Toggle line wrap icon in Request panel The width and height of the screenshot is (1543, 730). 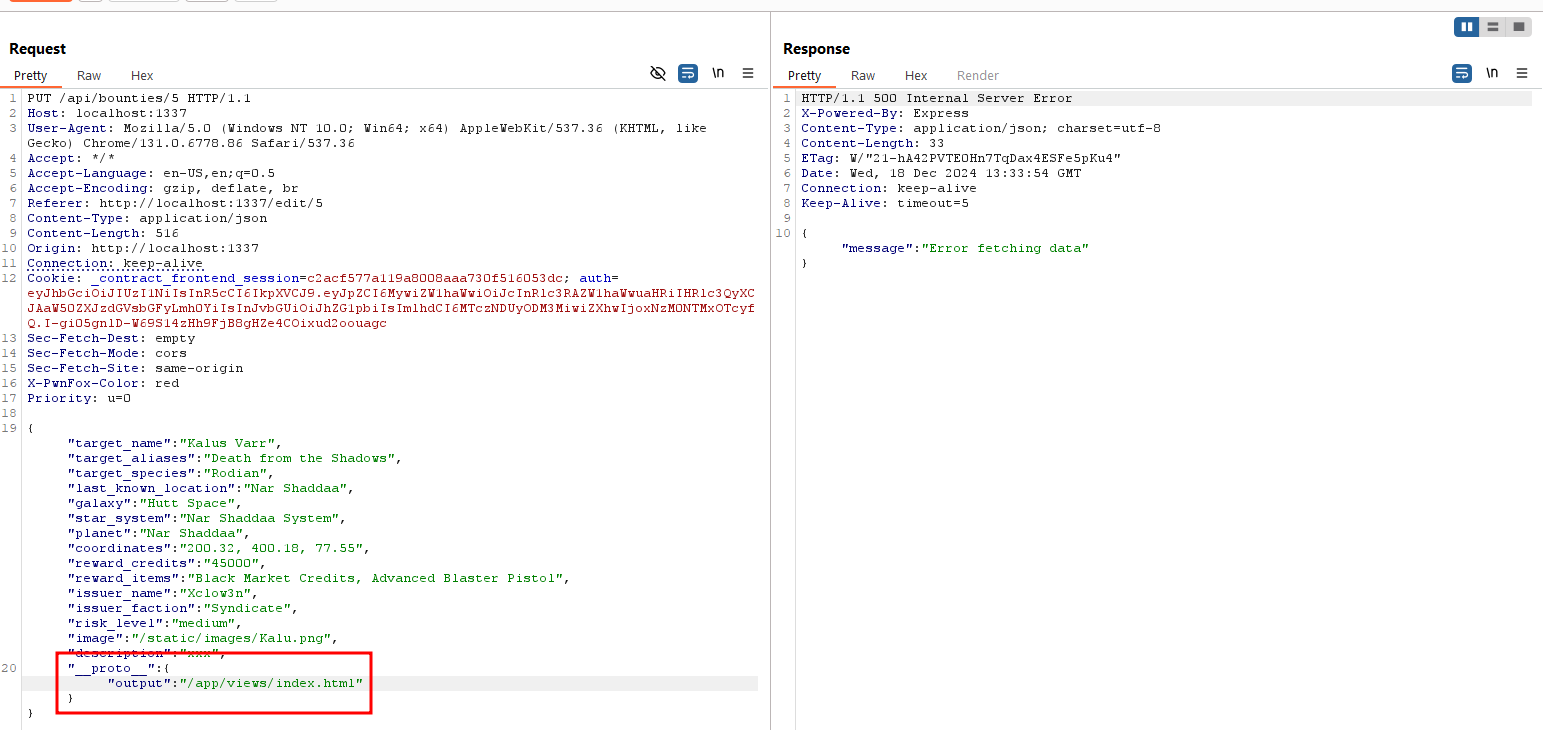pos(688,74)
